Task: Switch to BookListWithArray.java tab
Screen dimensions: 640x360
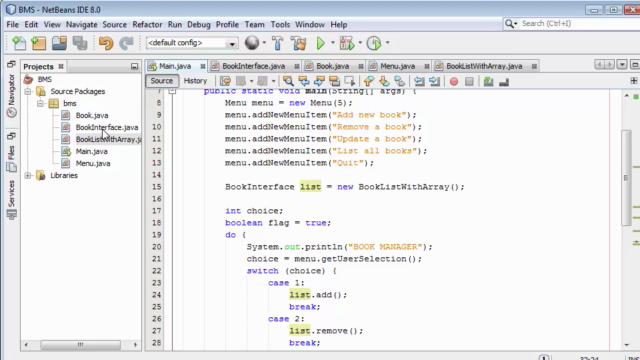Action: click(x=484, y=66)
